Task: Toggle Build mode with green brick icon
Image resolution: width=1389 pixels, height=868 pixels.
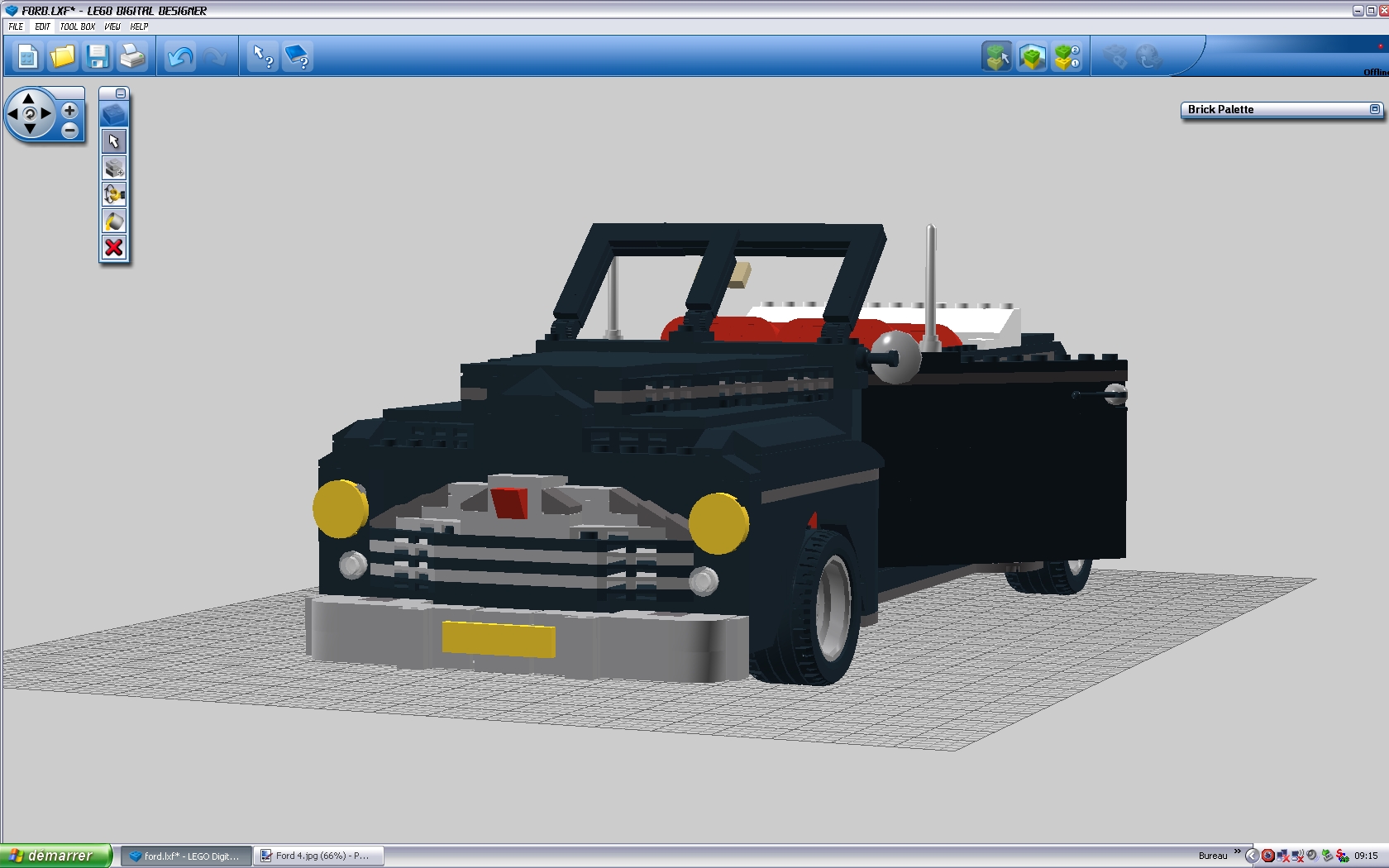Action: click(996, 56)
